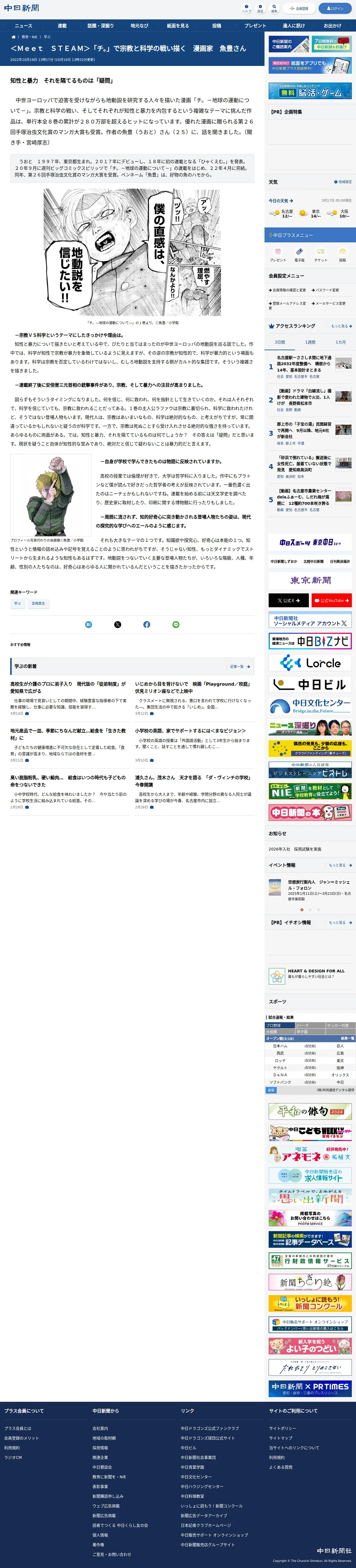This screenshot has height=1568, width=356.
Task: Click the 学ぶ keyword tag
Action: click(17, 604)
